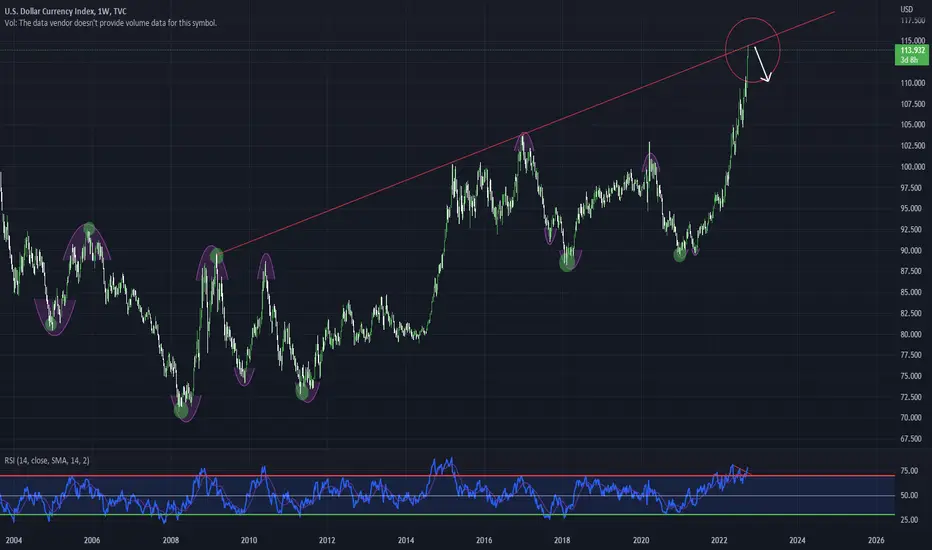Click the 92.500 price axis label

click(x=912, y=230)
